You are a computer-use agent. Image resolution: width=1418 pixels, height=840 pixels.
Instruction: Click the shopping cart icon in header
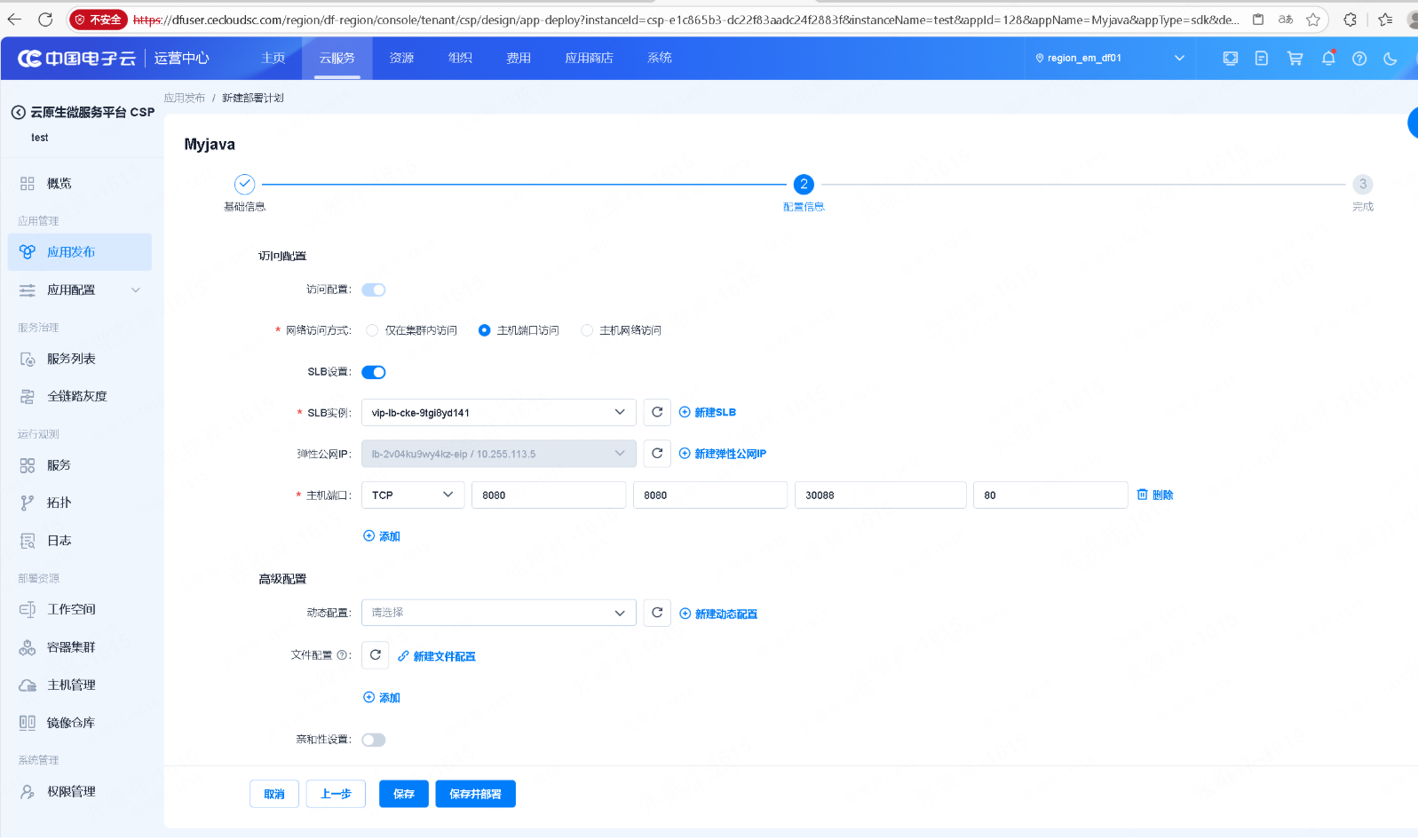[1295, 59]
